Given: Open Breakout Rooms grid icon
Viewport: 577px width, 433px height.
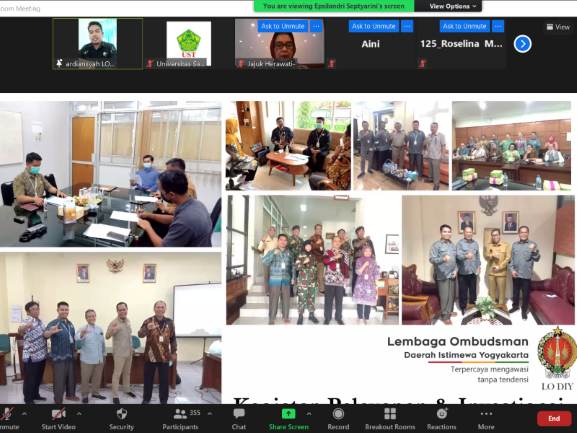Looking at the screenshot, I should pos(390,414).
